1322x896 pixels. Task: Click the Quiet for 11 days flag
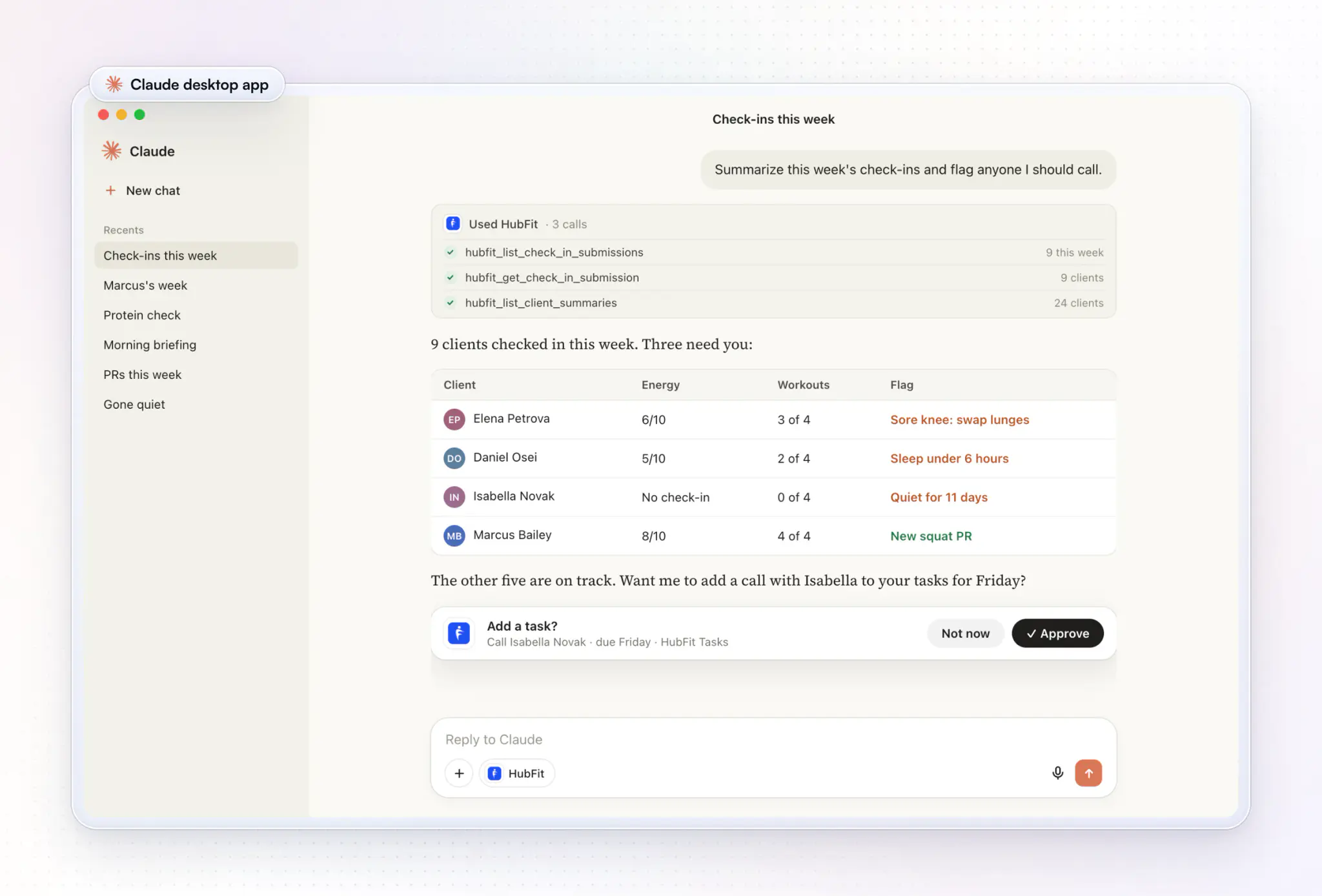[939, 497]
